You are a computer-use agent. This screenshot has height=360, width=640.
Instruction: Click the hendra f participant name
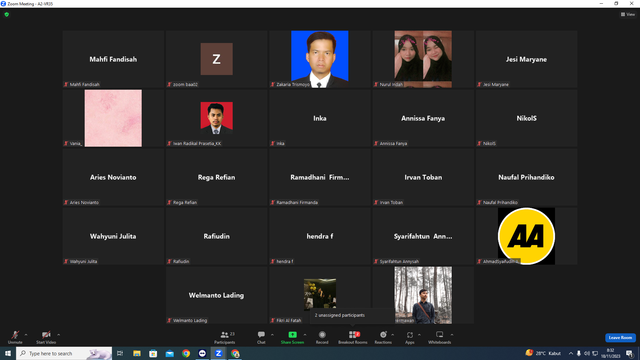[320, 236]
